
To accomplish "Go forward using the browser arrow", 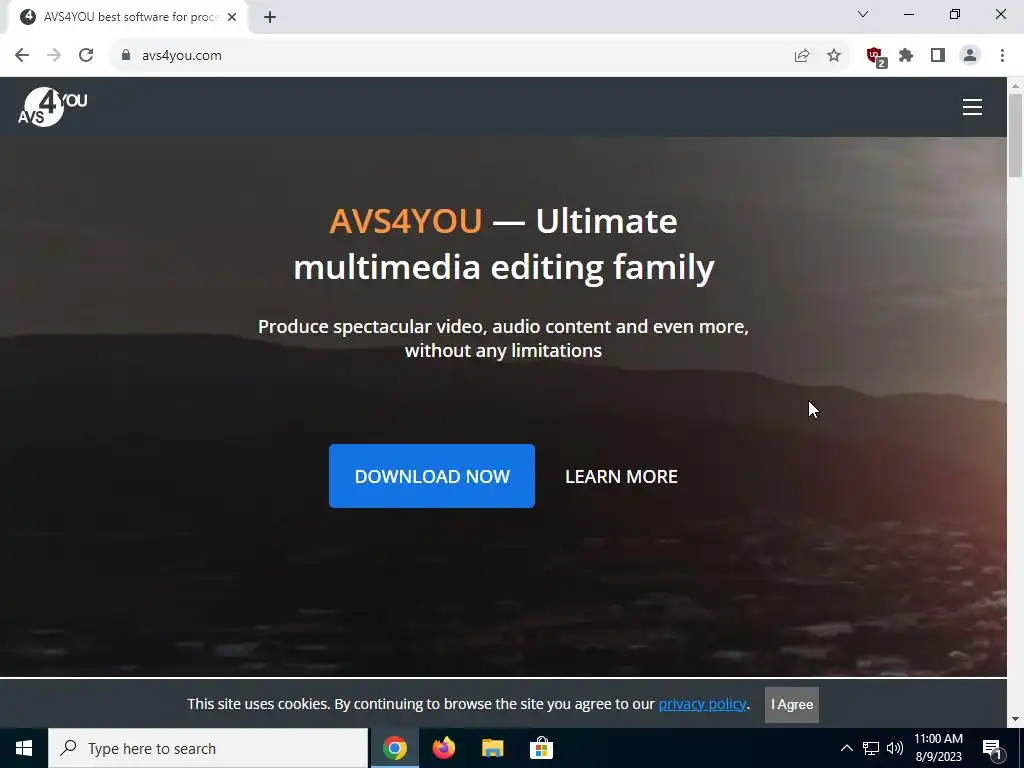I will coord(54,56).
